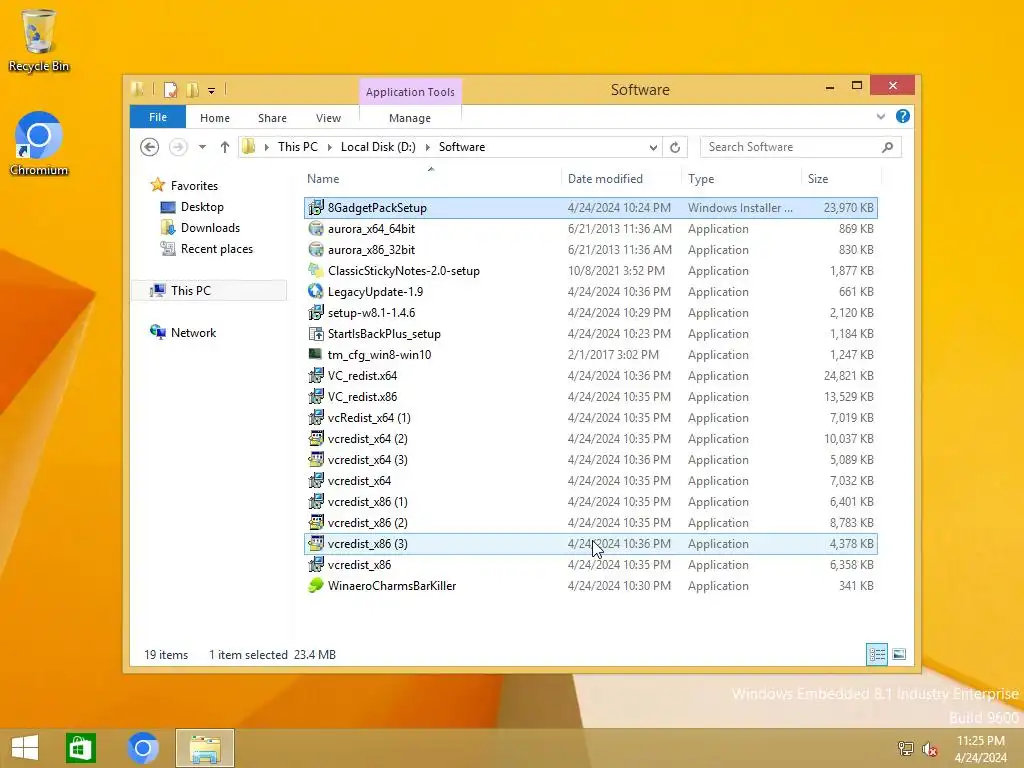Viewport: 1024px width, 768px height.
Task: Click the StartIsBackPlus_setup icon
Action: (x=316, y=334)
